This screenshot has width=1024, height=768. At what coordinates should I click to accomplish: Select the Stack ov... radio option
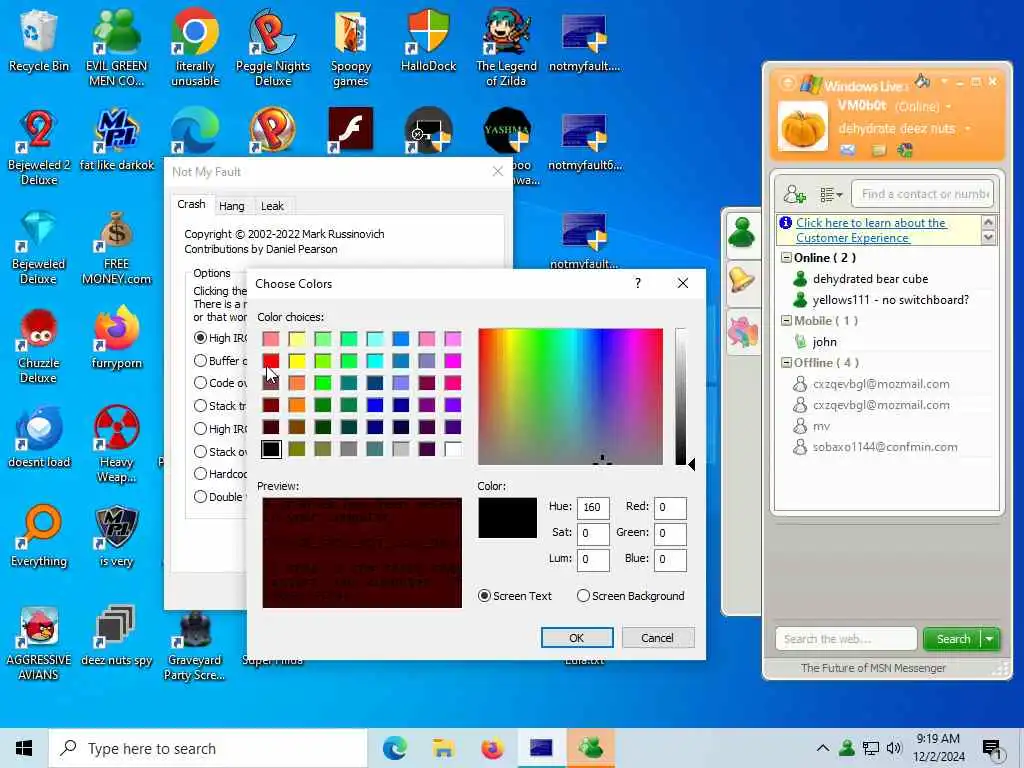[x=200, y=451]
